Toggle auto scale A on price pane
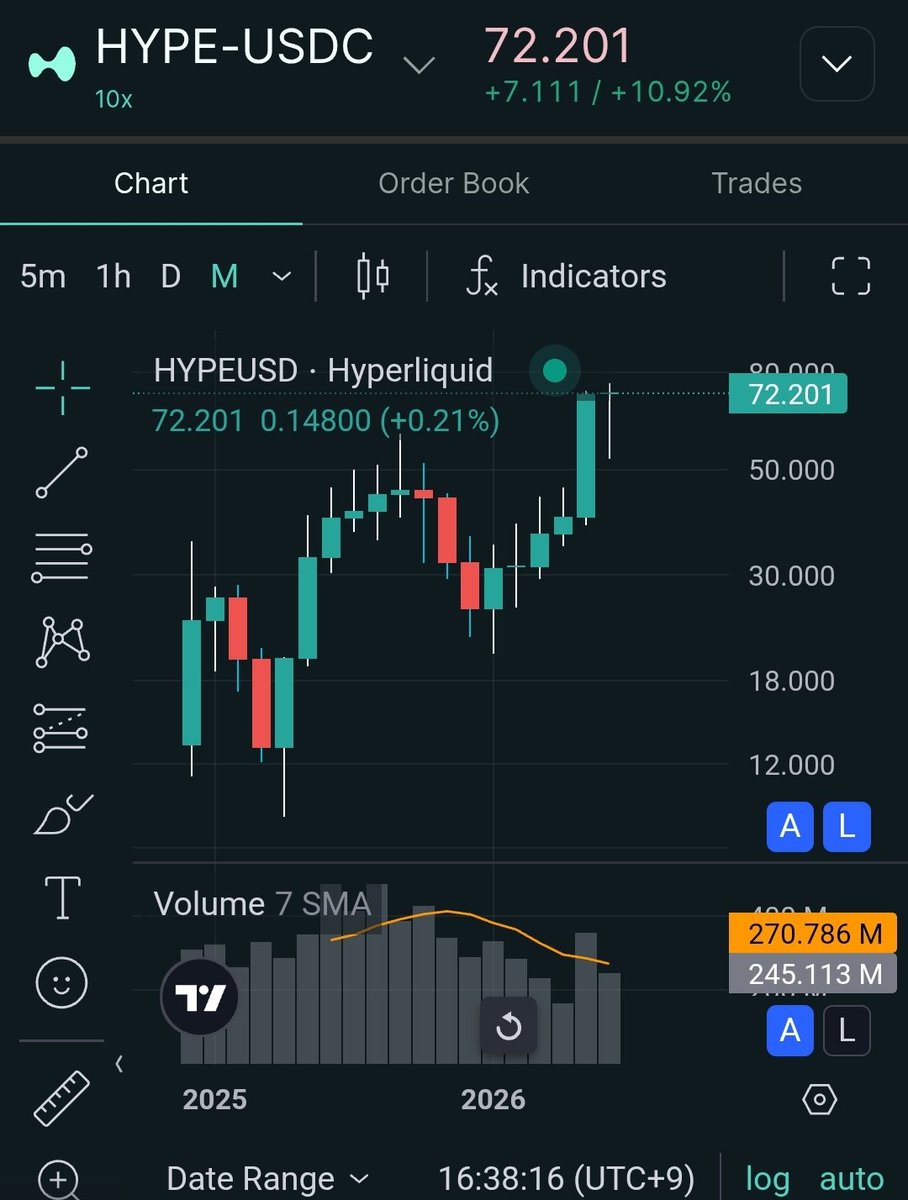Image resolution: width=908 pixels, height=1200 pixels. coord(790,827)
